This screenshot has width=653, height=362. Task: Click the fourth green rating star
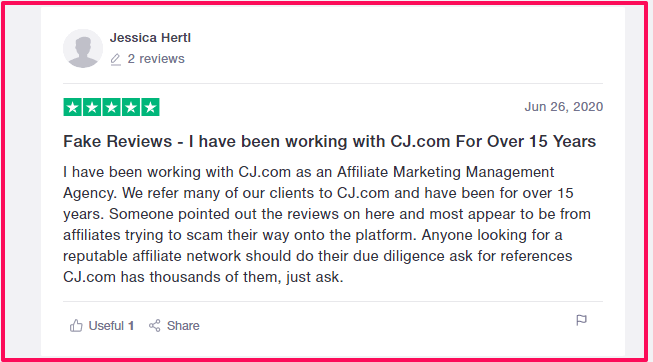131,107
